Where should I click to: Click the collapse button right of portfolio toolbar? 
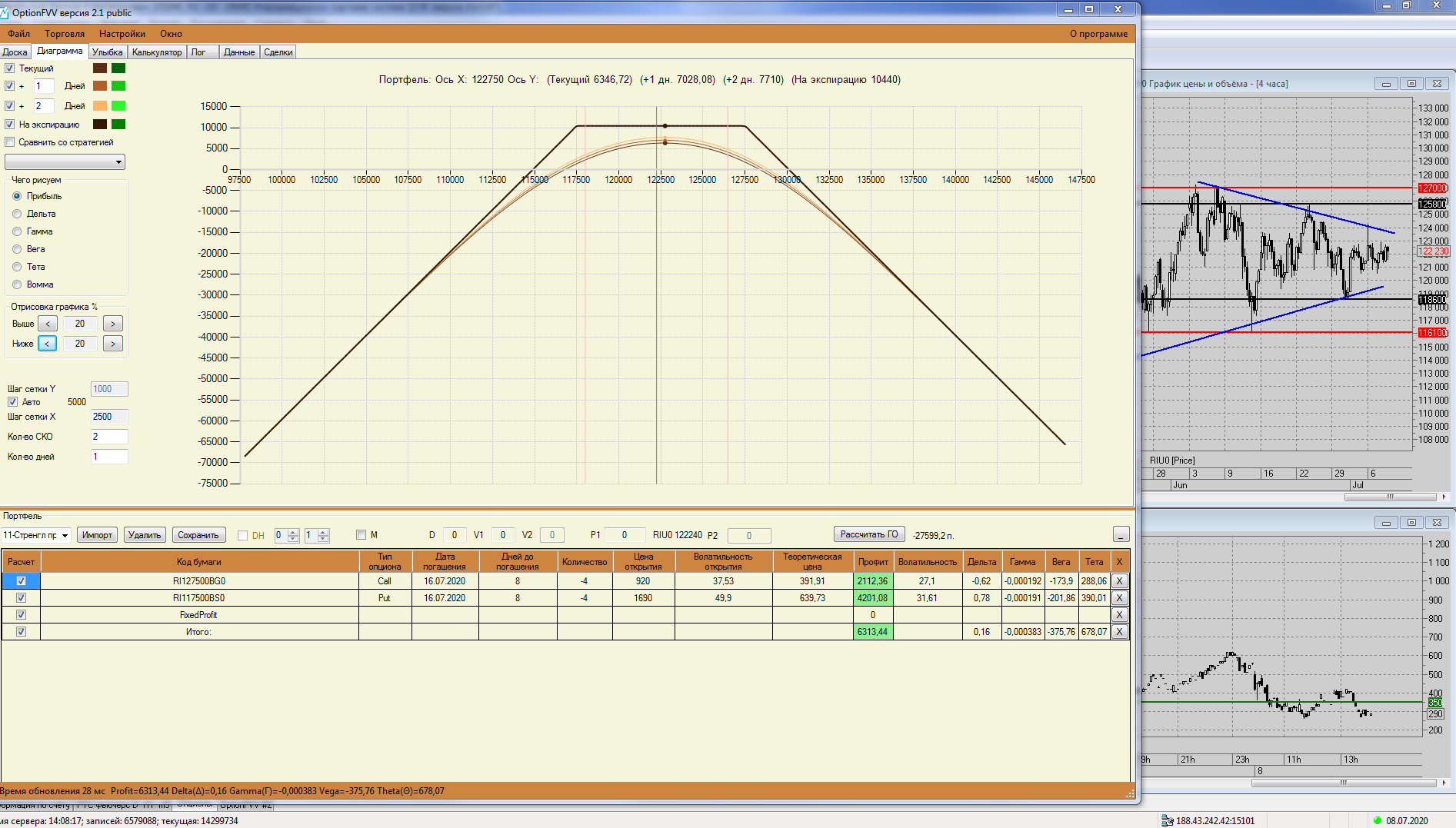click(x=1121, y=534)
